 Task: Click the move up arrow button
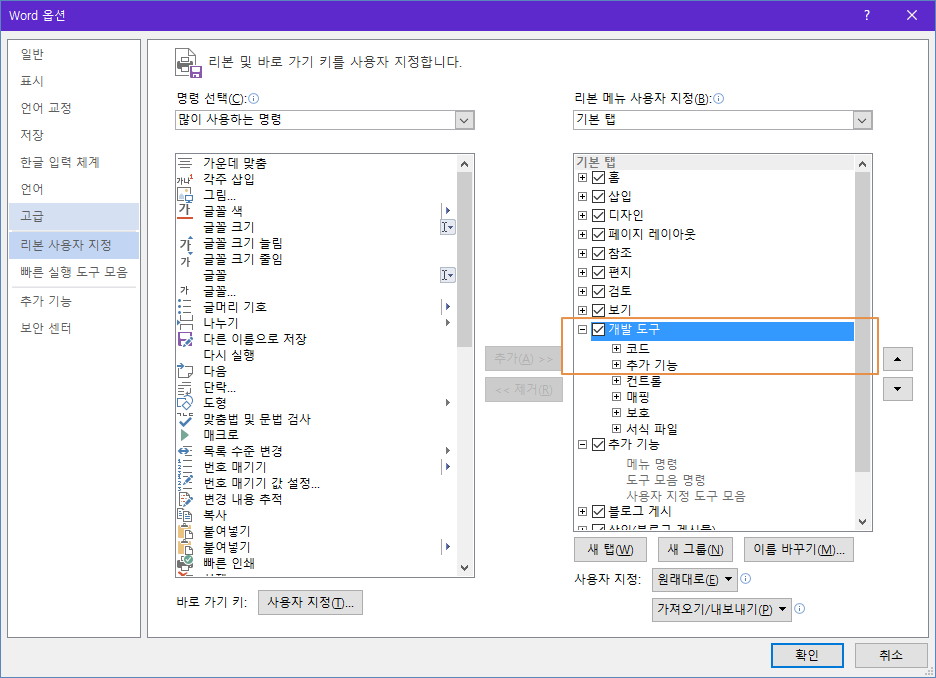[898, 359]
